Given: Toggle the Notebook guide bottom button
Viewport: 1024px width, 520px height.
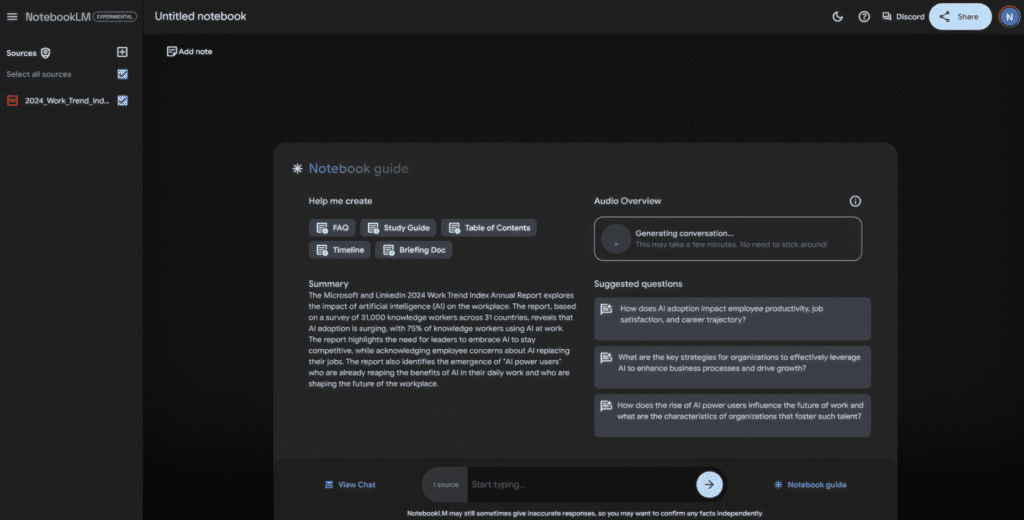Looking at the screenshot, I should [810, 485].
